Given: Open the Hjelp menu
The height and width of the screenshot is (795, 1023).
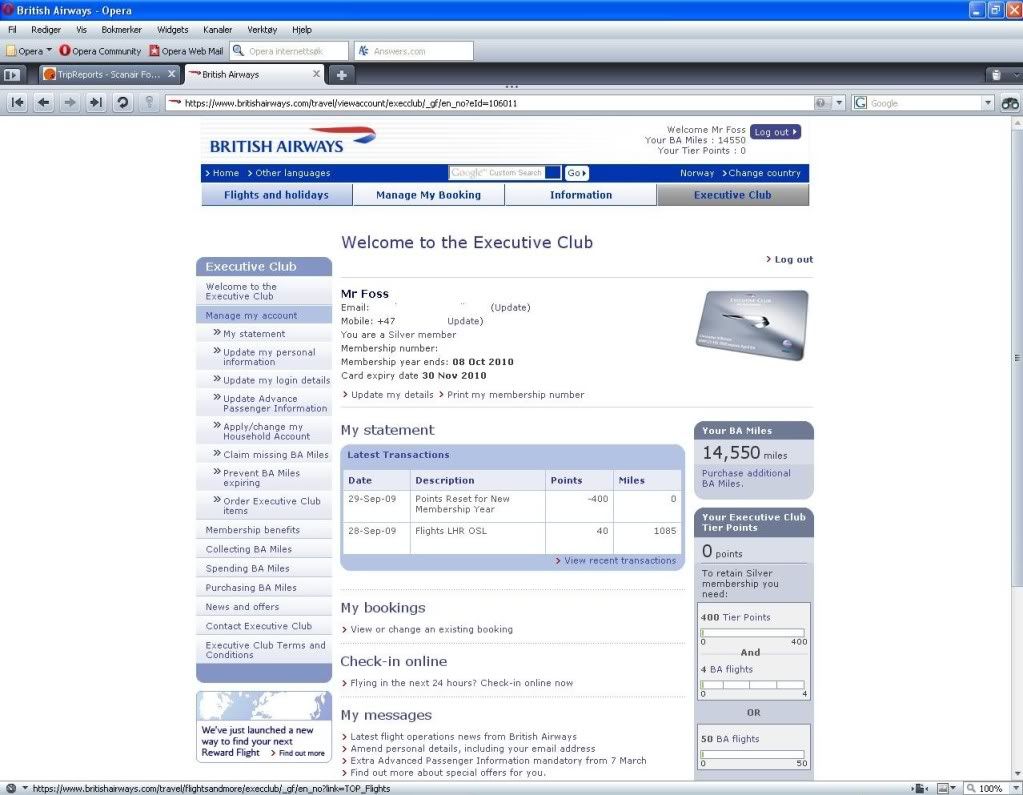Looking at the screenshot, I should pyautogui.click(x=301, y=29).
